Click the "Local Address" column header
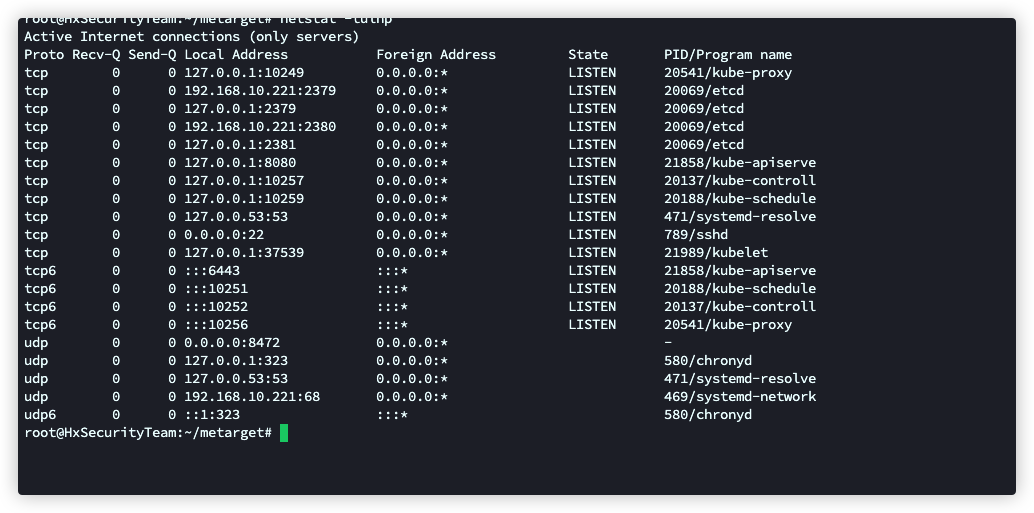This screenshot has width=1034, height=513. pos(235,54)
